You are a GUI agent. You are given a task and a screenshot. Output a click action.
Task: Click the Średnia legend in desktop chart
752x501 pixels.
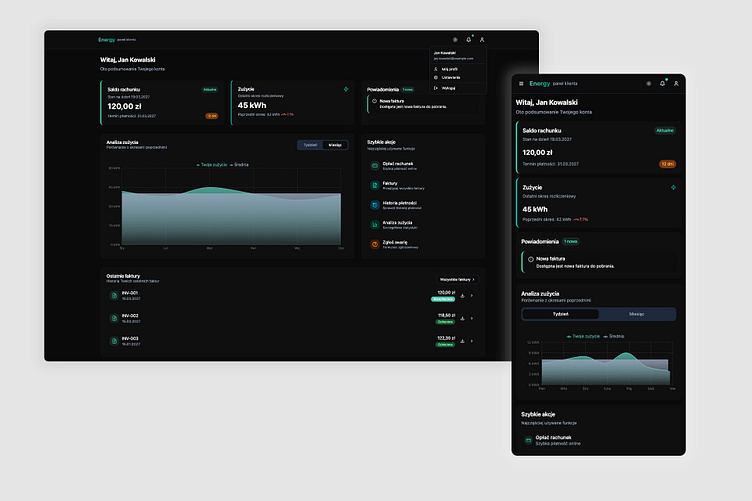pos(239,165)
